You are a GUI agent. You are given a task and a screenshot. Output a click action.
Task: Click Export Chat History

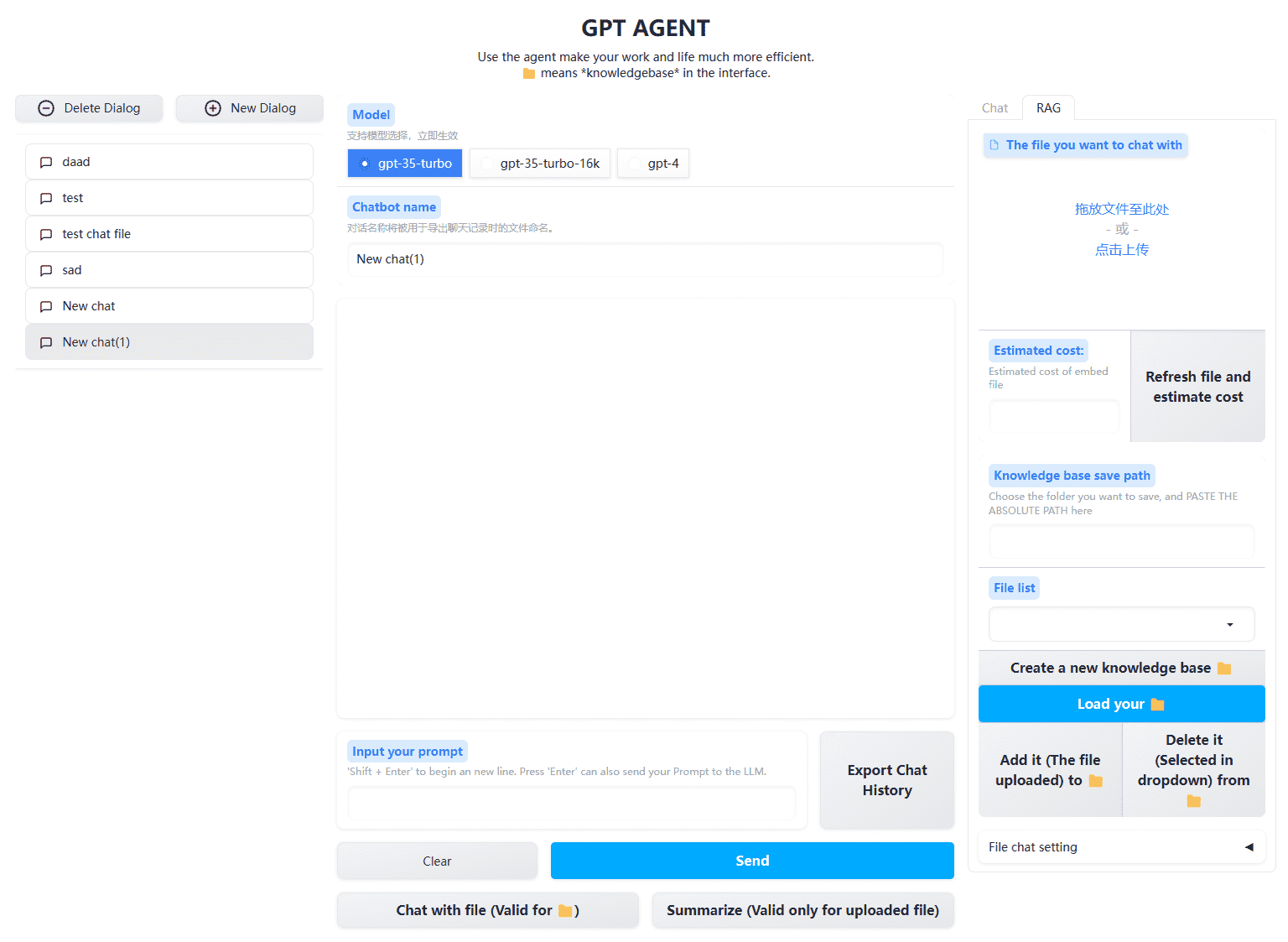click(886, 780)
